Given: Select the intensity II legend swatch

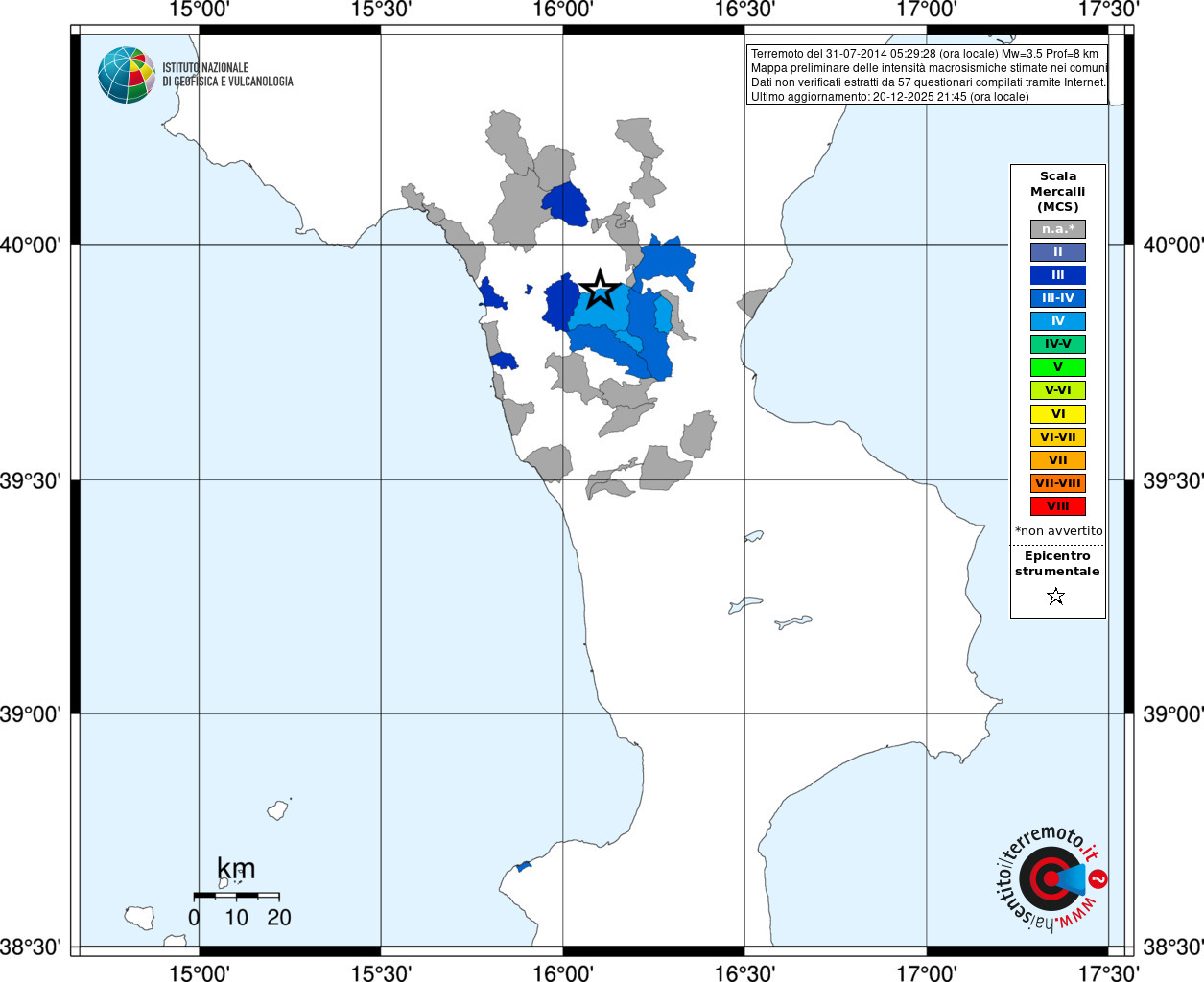Looking at the screenshot, I should pos(1058,252).
